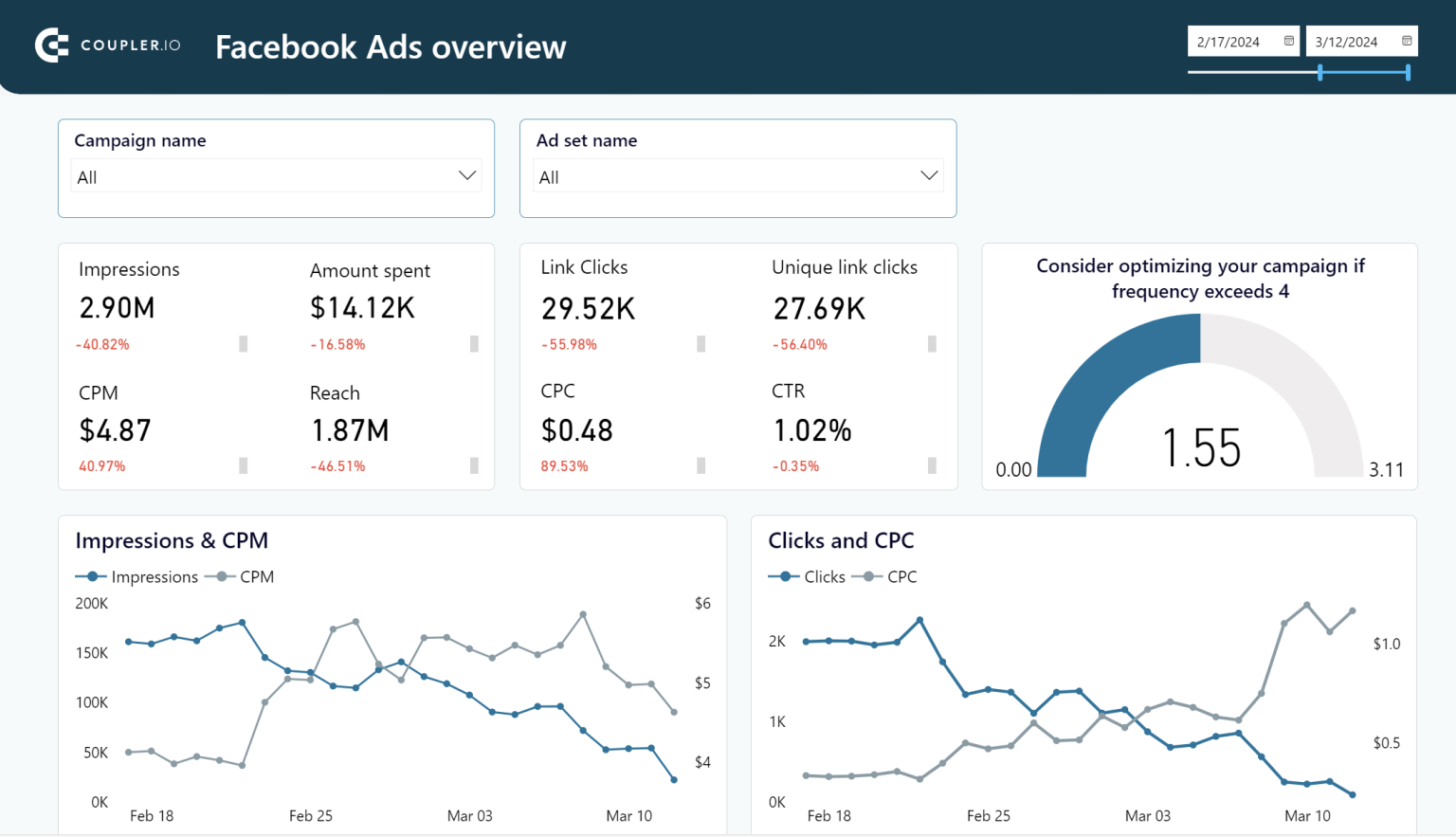Click the Coupler.io logo
The image size is (1456, 837).
tap(107, 45)
